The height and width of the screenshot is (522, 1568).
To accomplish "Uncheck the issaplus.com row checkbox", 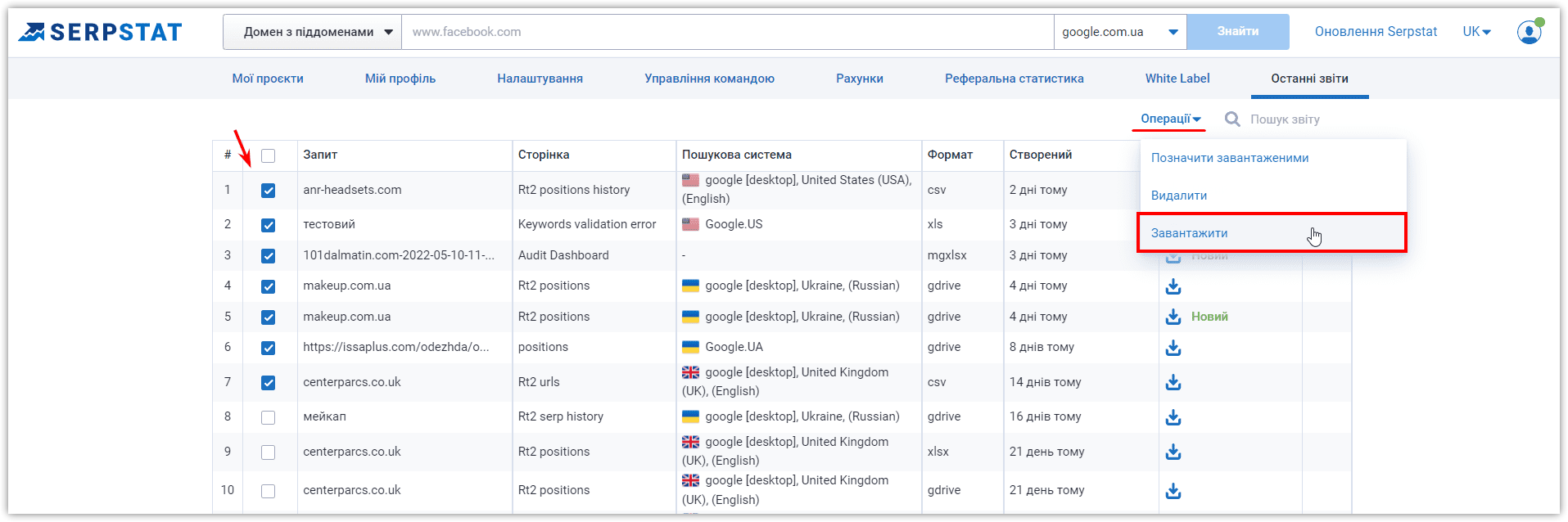I will [x=268, y=348].
